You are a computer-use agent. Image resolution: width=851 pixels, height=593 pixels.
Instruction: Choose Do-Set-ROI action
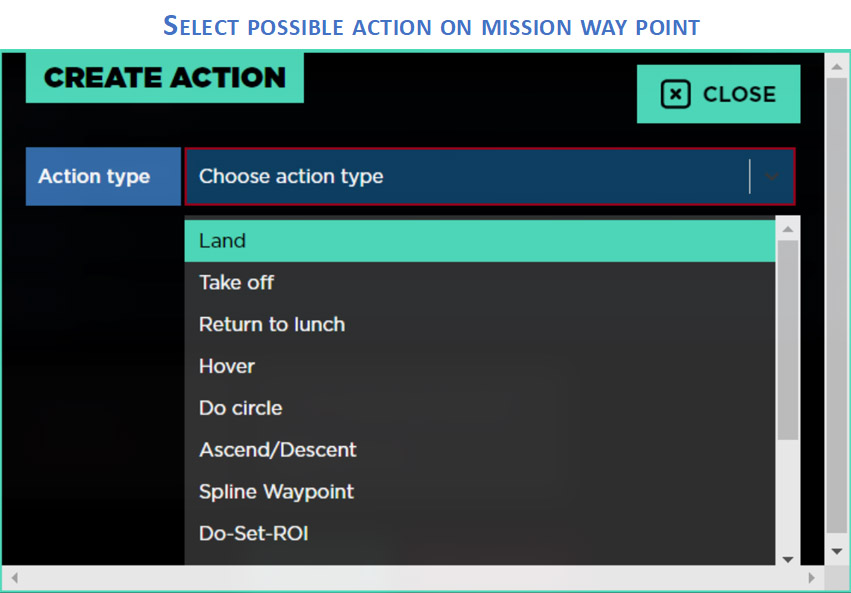pos(254,535)
